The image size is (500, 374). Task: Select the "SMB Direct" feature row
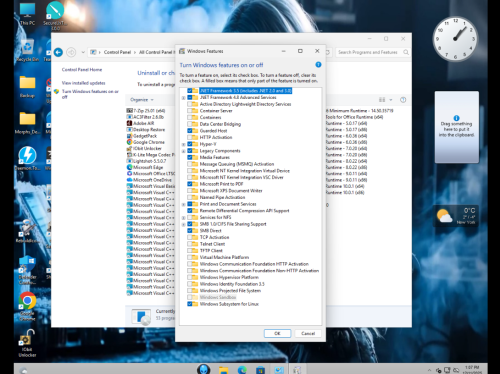210,231
